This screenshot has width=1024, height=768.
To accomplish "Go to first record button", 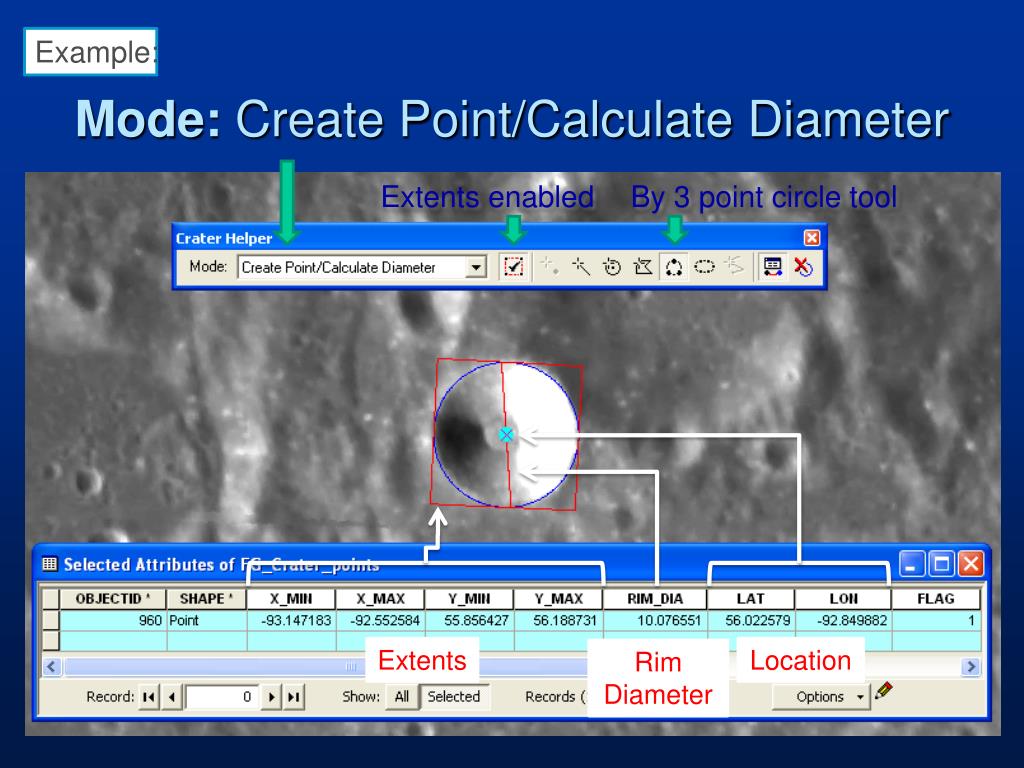I will pos(149,697).
